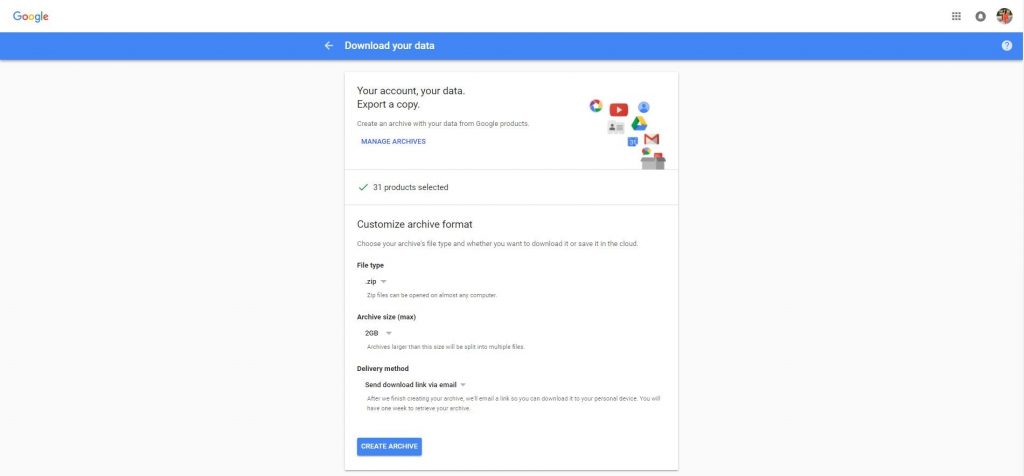Click the Download your data title
The height and width of the screenshot is (476, 1024).
point(389,46)
